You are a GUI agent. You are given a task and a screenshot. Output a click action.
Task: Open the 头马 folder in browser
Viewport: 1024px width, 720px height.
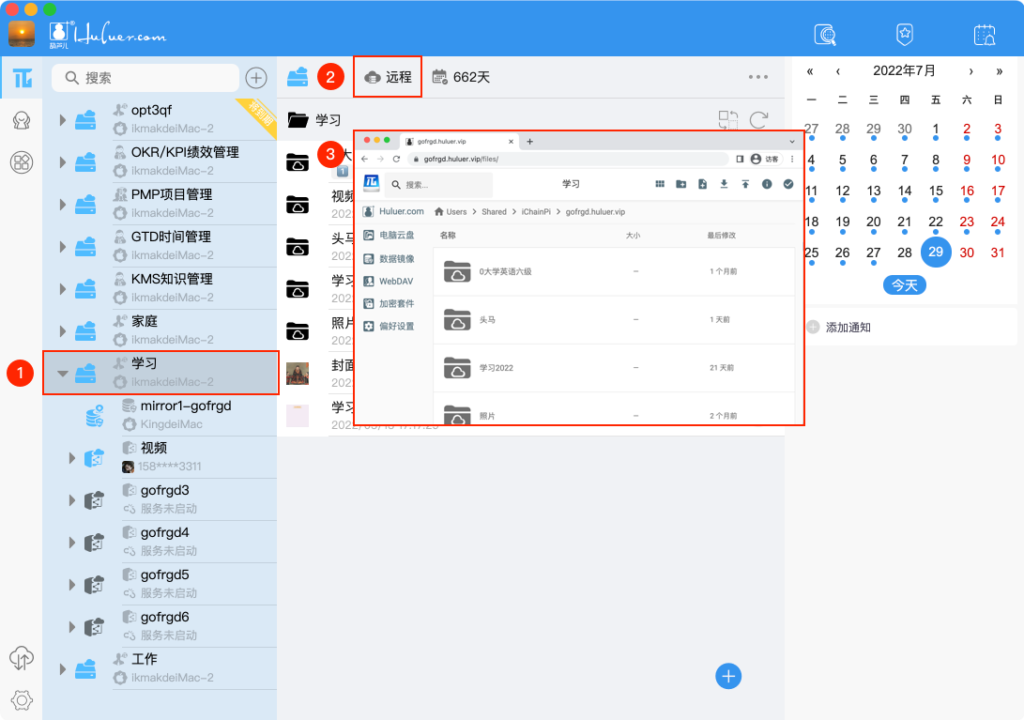tap(614, 319)
